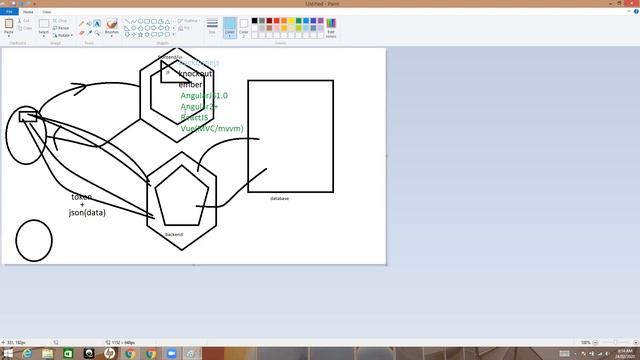This screenshot has height=360, width=640.
Task: Pick the Cloud callout shape
Action: [167, 35]
